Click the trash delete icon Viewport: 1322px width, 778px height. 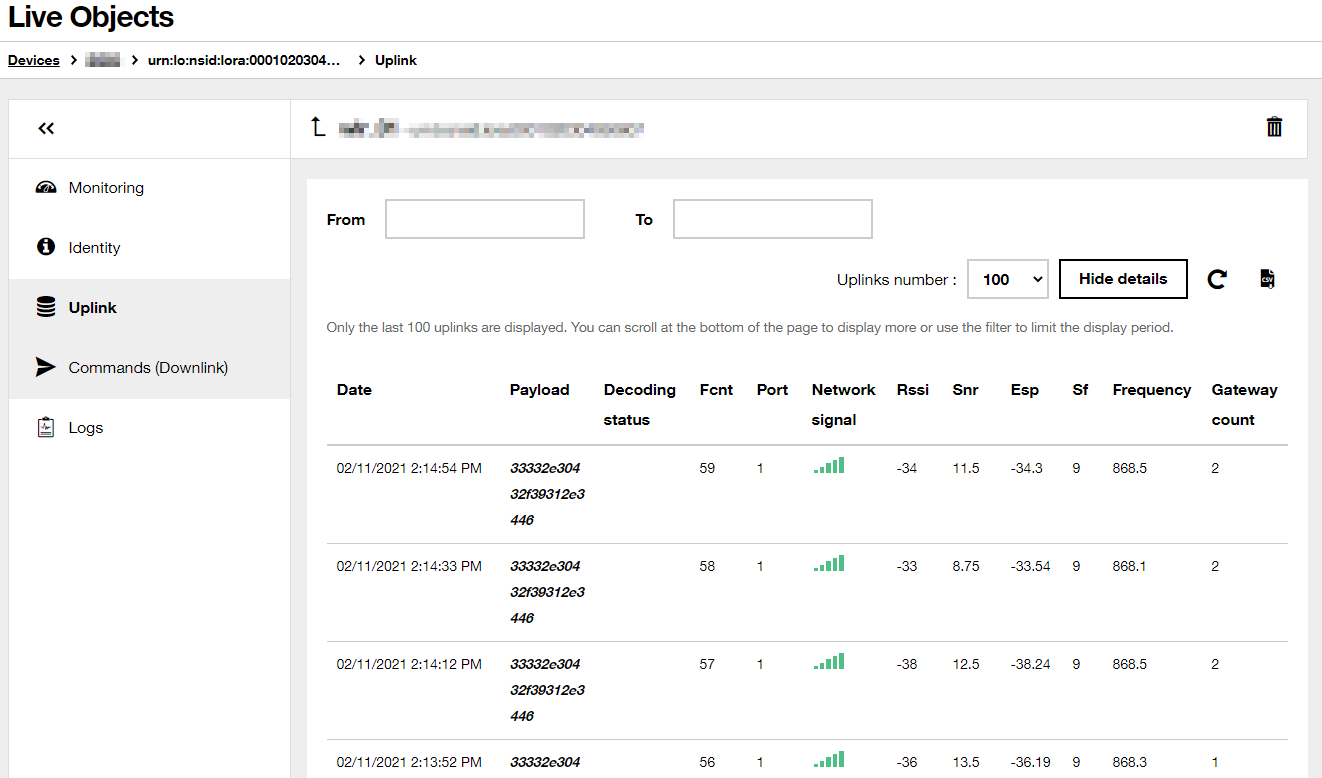[1274, 127]
